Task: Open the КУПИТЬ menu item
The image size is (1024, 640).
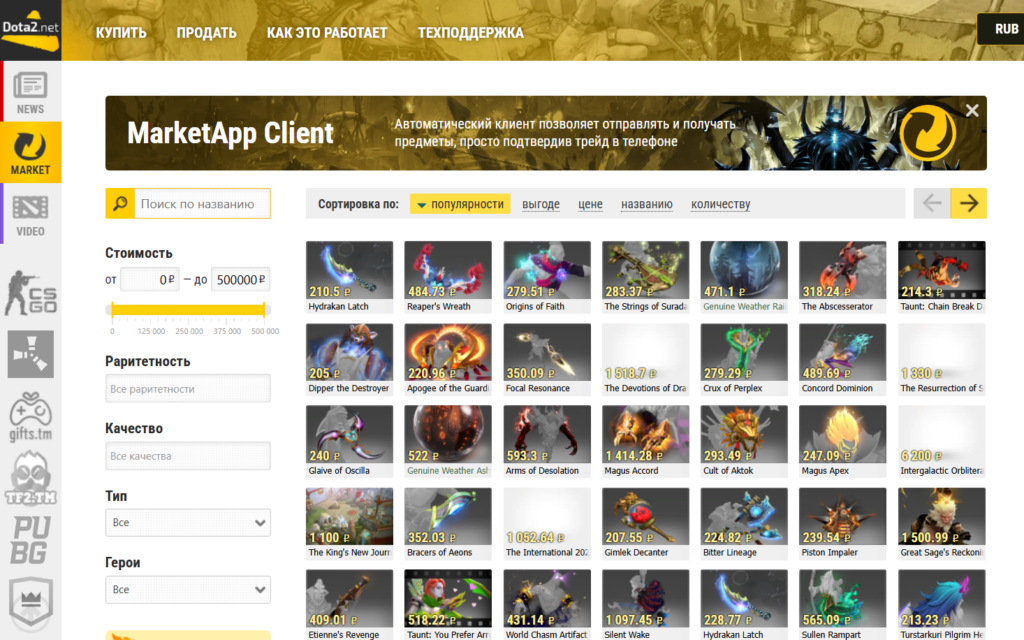Action: tap(121, 33)
